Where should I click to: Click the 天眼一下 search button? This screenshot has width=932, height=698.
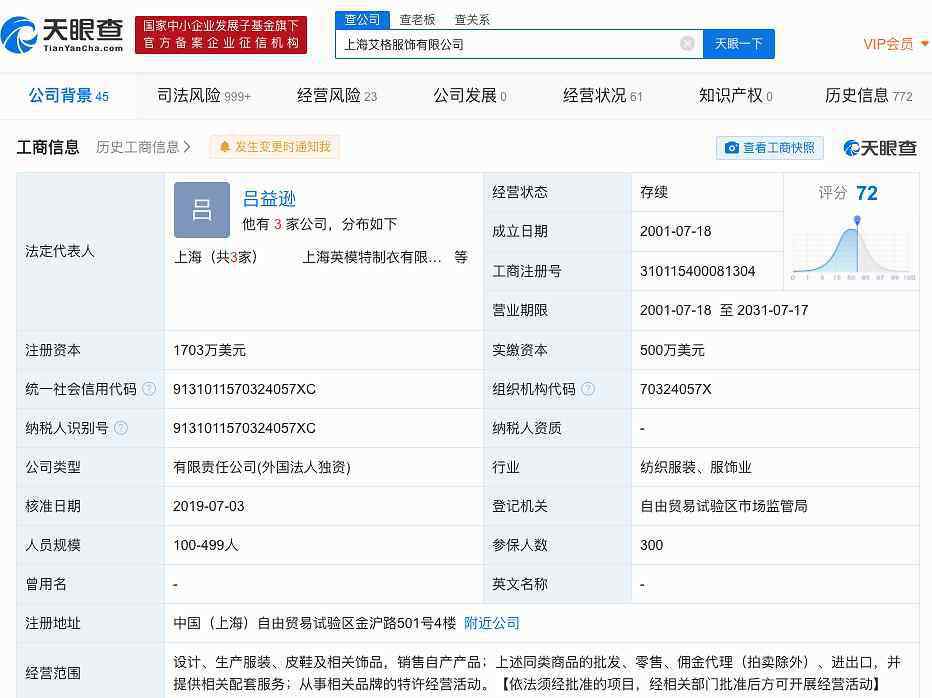[x=738, y=43]
